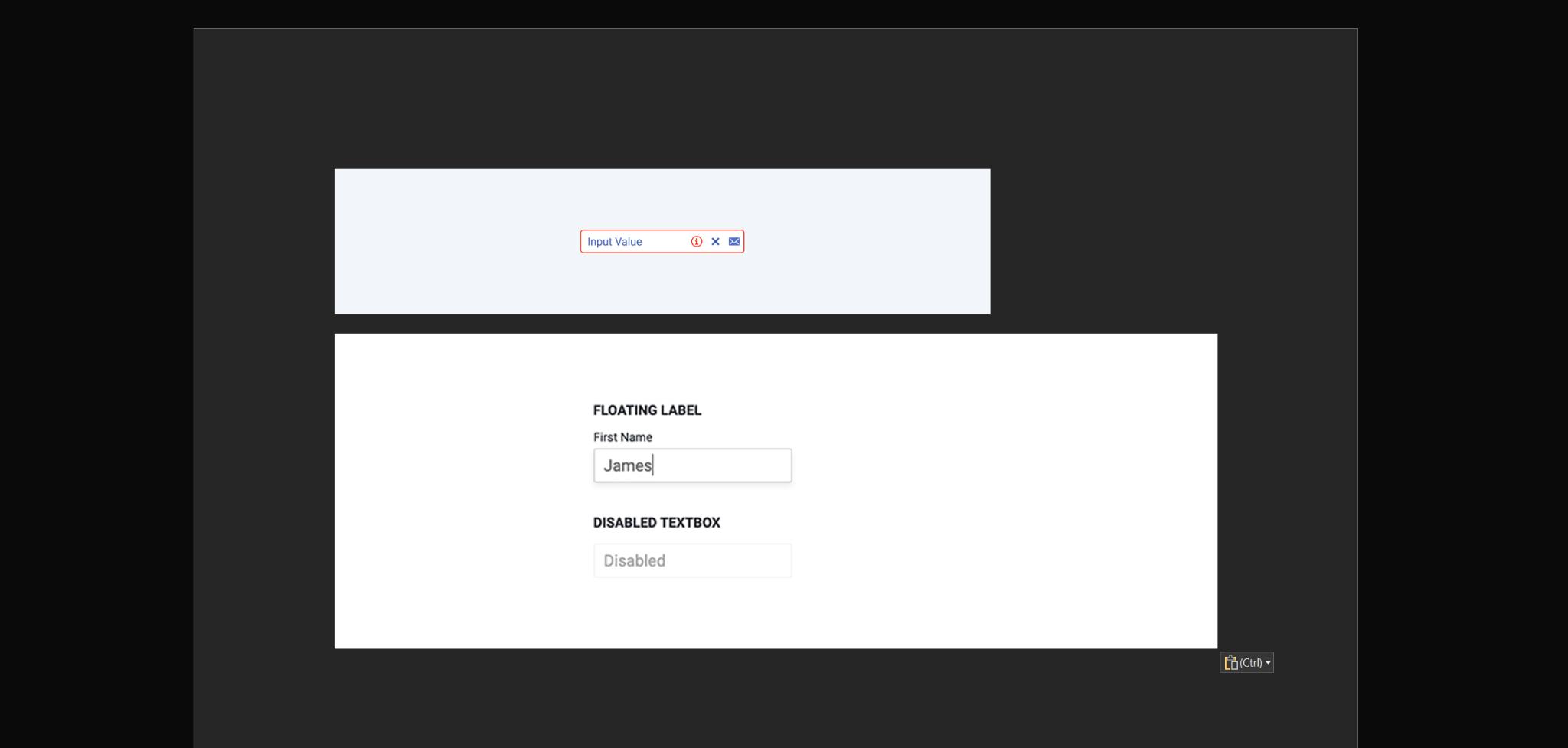Click the envelope mail icon in input
This screenshot has height=748, width=1568.
point(734,241)
